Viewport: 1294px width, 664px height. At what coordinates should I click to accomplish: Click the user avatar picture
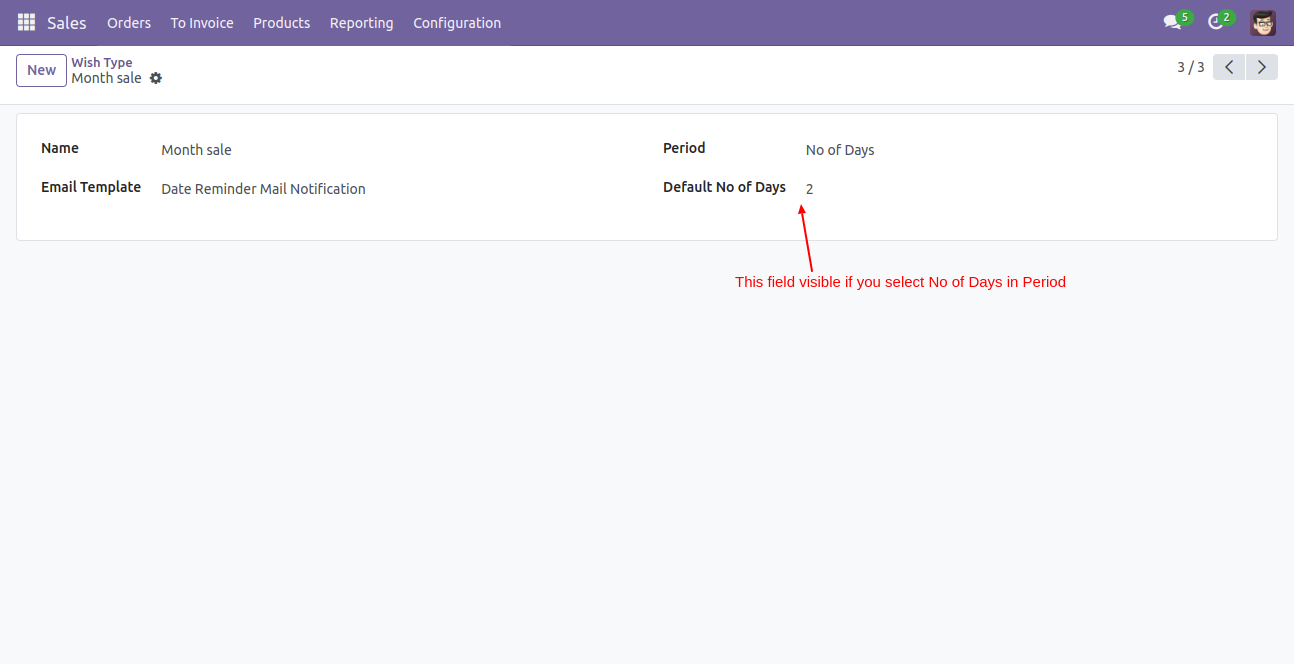pos(1263,22)
